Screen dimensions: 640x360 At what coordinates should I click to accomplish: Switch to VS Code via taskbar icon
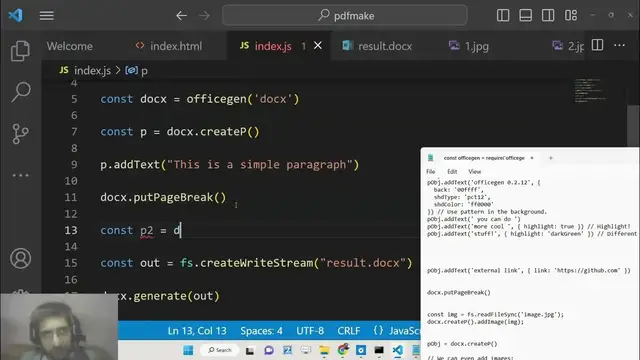click(398, 350)
